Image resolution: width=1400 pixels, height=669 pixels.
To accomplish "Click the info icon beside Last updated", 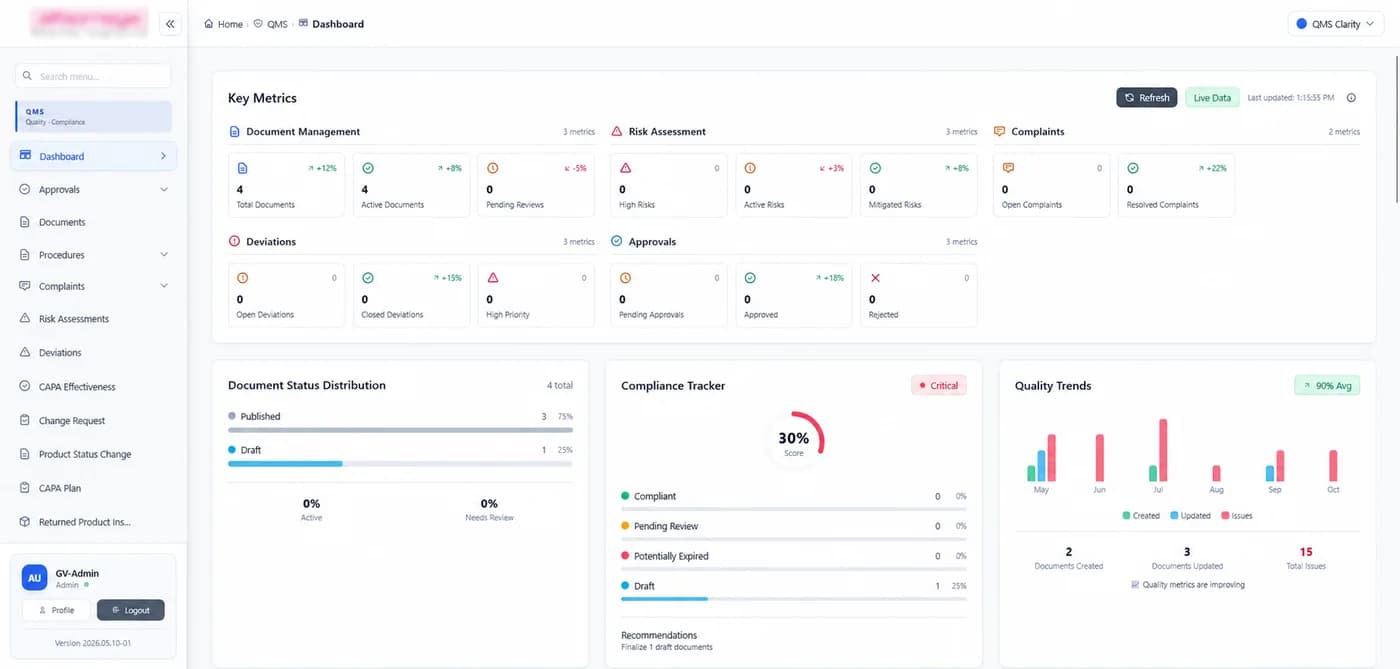I will (1351, 98).
